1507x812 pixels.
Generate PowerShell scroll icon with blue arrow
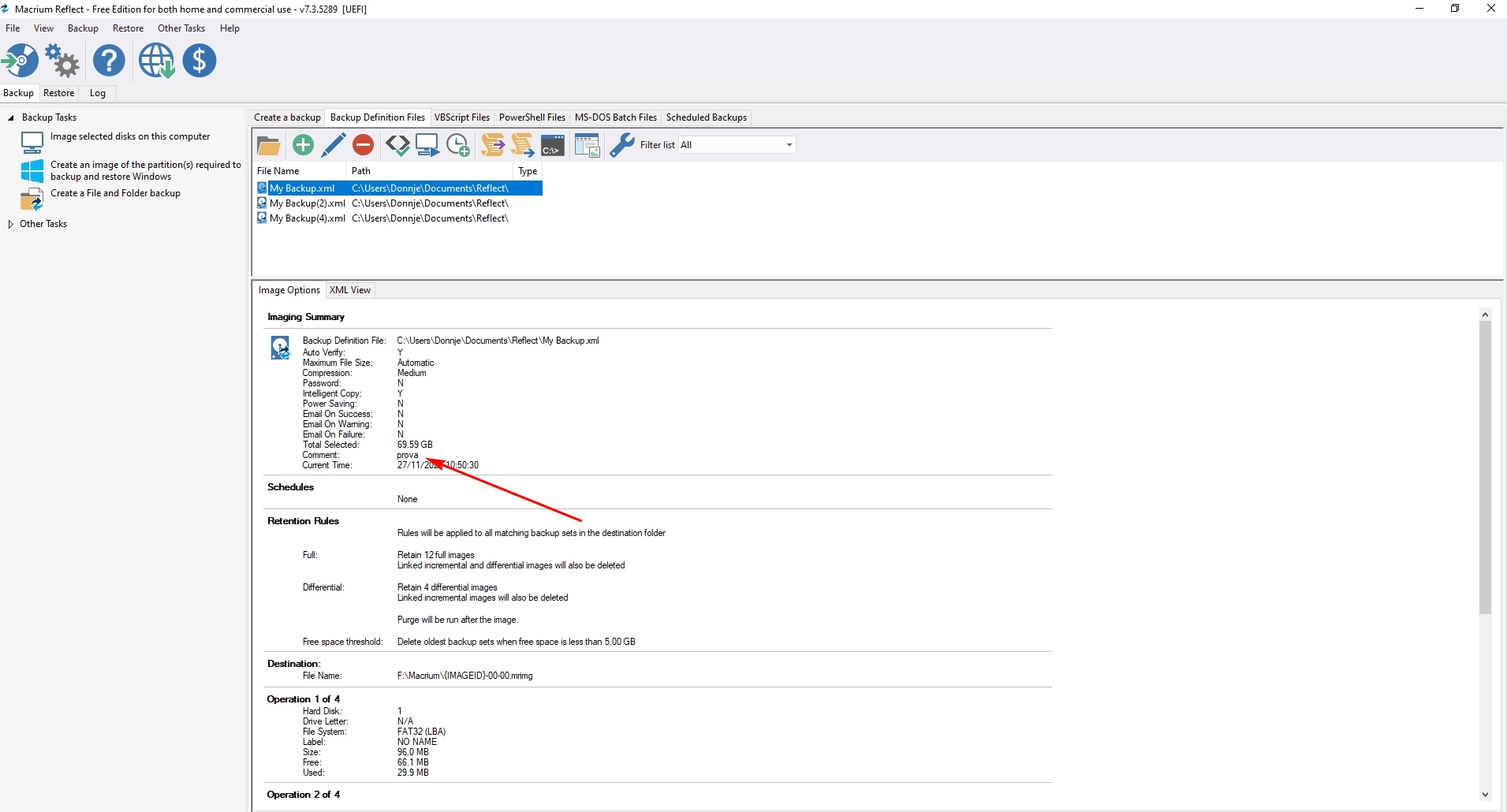pos(522,145)
